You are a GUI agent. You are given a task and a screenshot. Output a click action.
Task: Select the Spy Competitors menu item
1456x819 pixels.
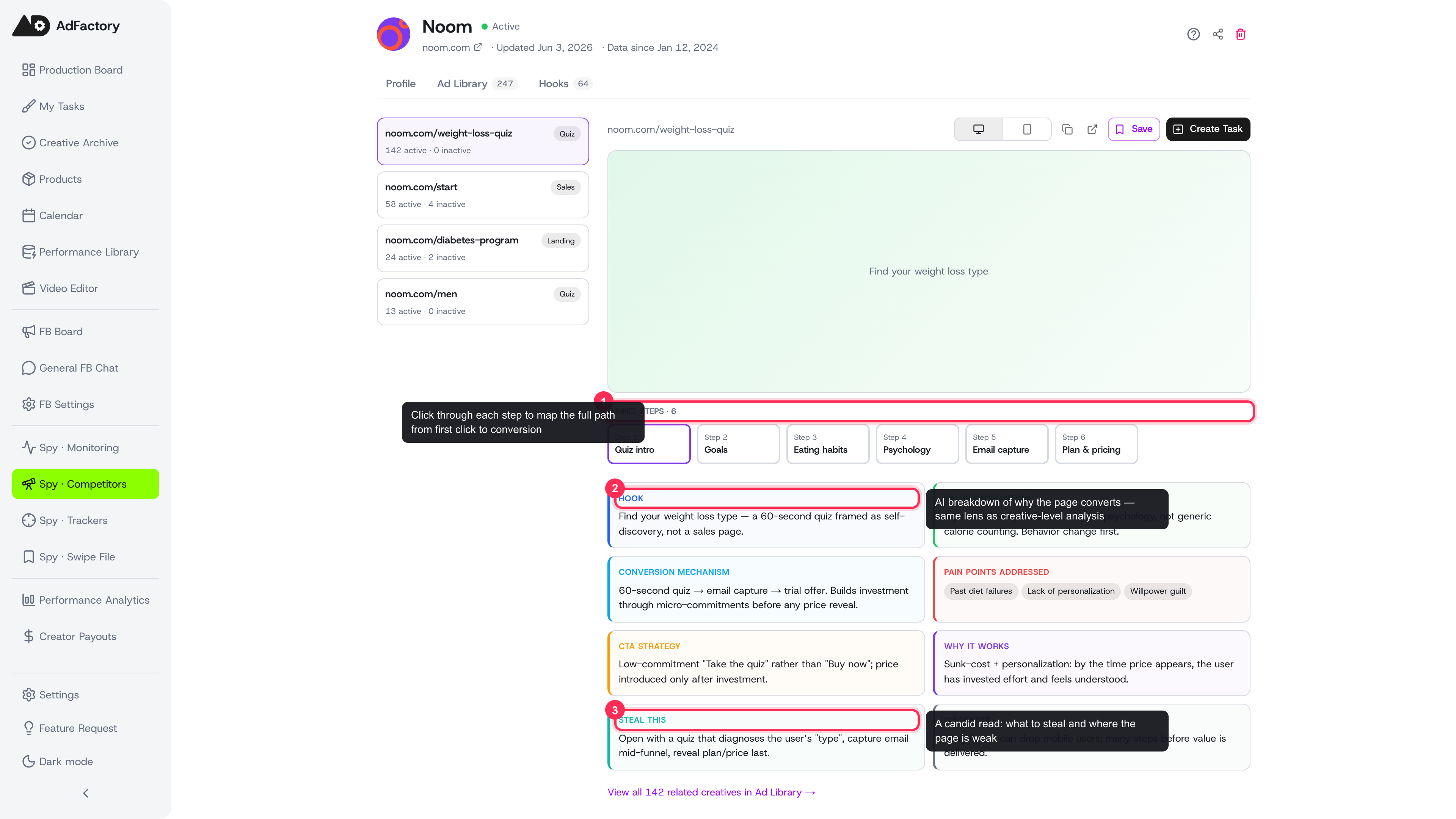[x=85, y=485]
